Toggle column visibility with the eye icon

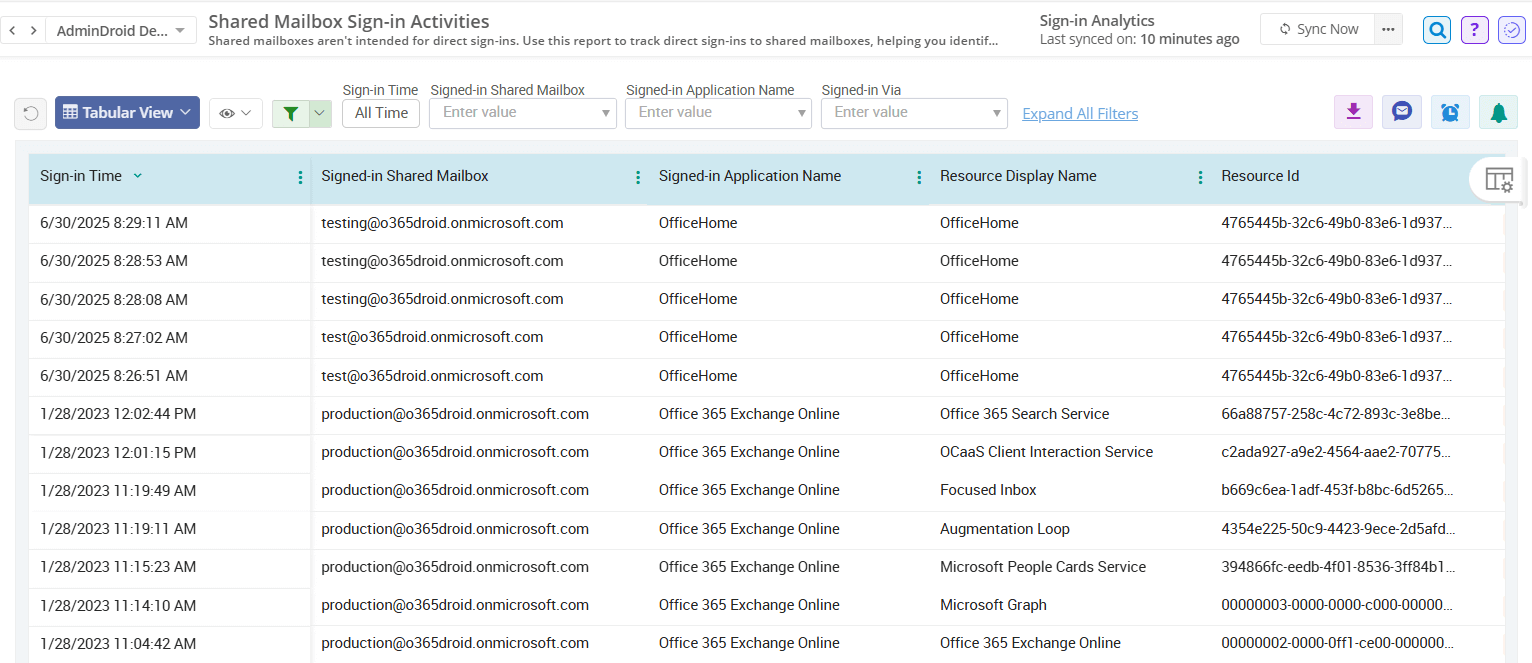tap(228, 112)
